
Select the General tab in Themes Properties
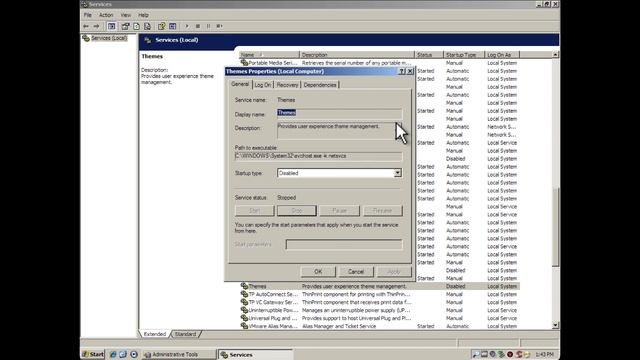tap(240, 84)
